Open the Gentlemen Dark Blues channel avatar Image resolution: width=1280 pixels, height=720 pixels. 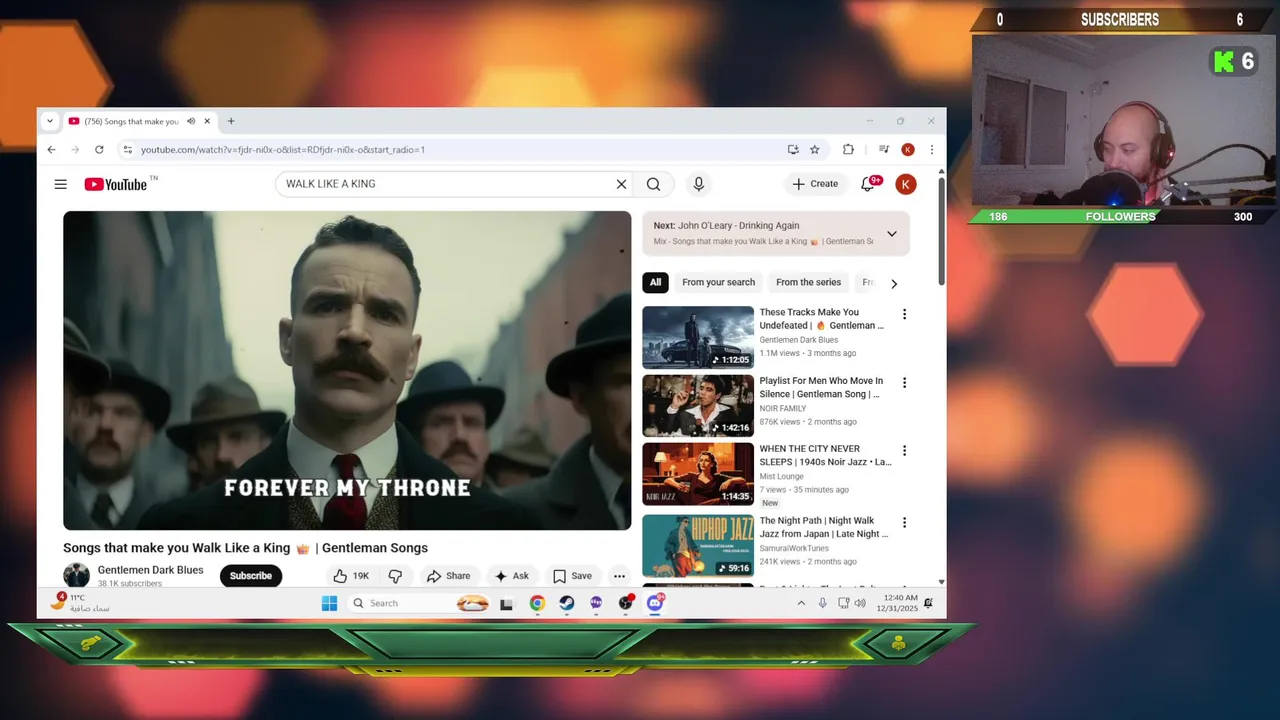coord(76,575)
